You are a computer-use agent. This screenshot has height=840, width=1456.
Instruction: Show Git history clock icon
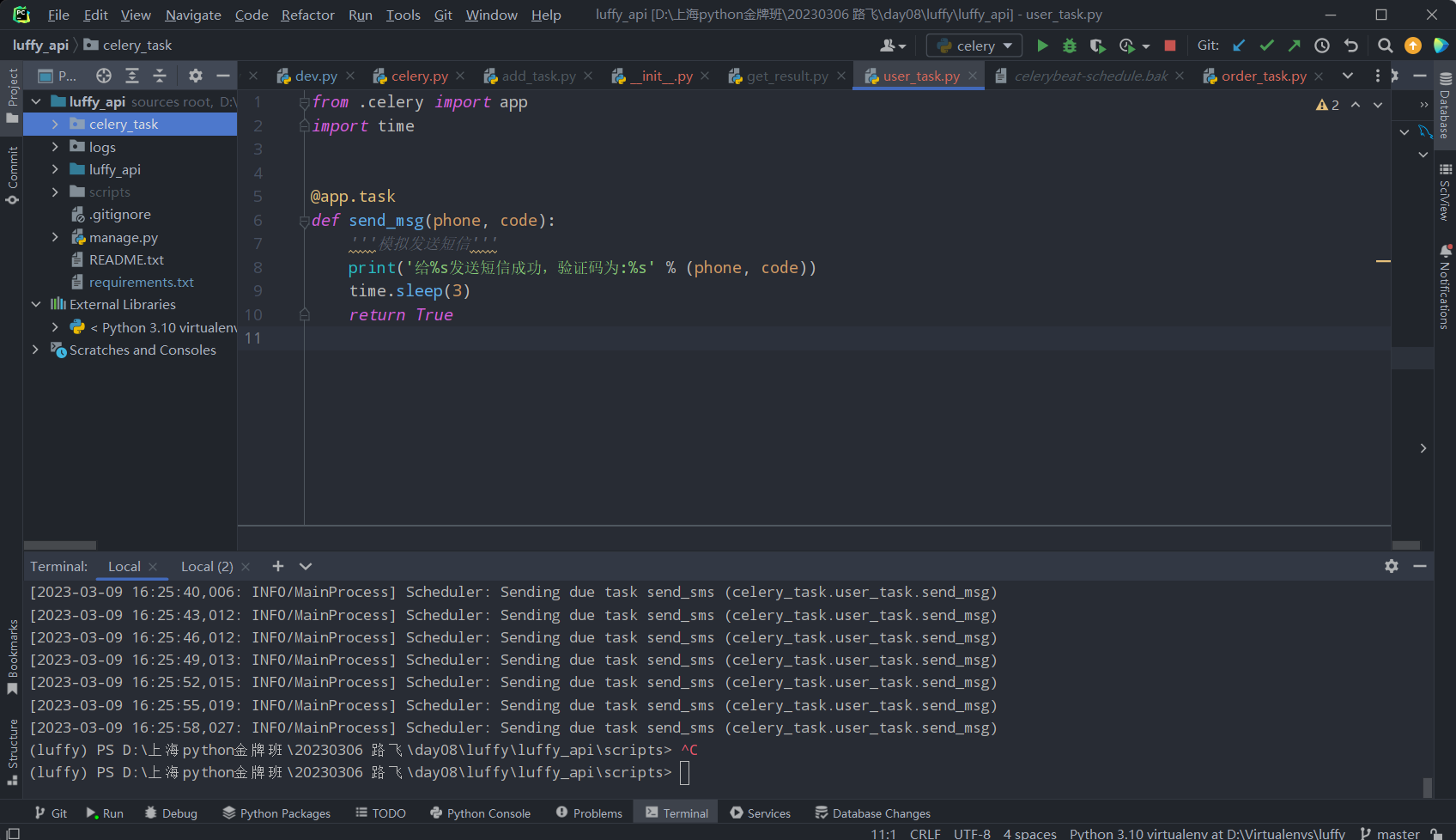(x=1322, y=46)
